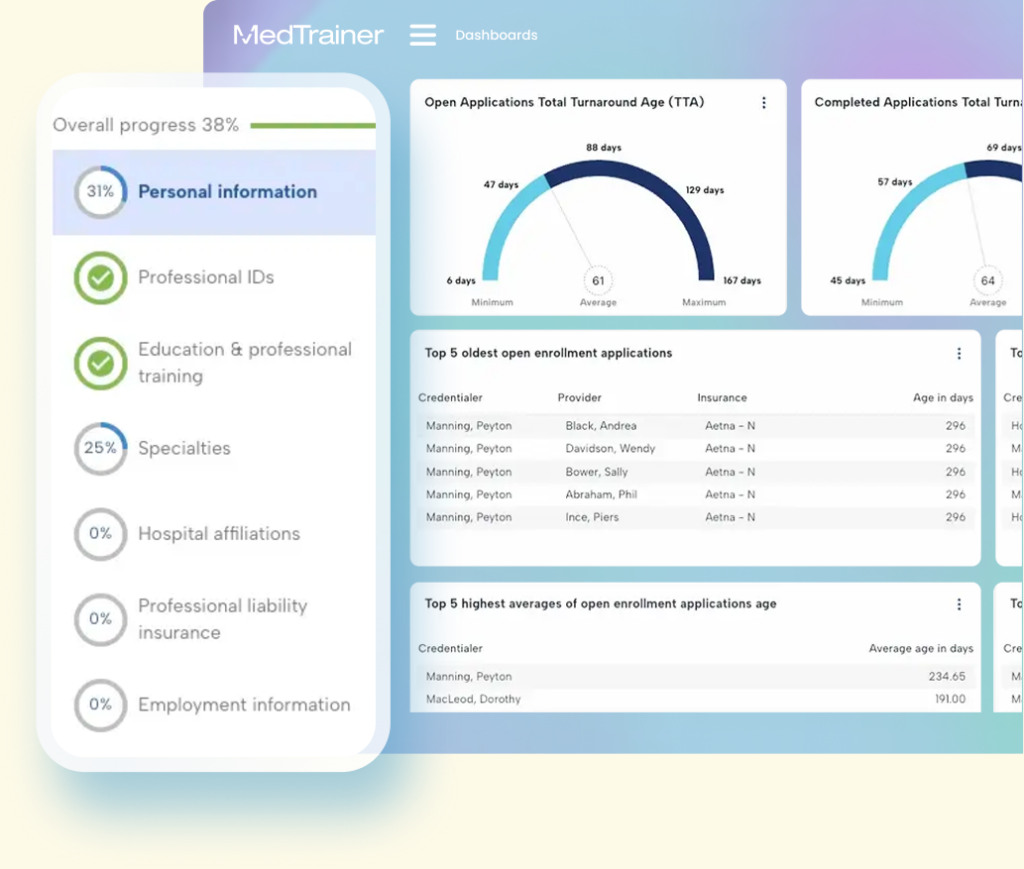Click the green overall progress bar
Viewport: 1024px width, 869px height.
point(313,125)
